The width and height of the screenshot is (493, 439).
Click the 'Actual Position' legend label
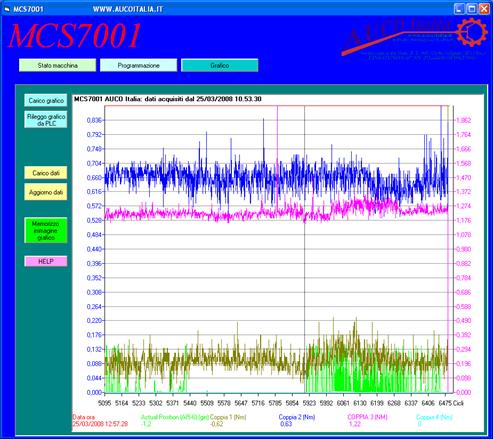pos(175,417)
